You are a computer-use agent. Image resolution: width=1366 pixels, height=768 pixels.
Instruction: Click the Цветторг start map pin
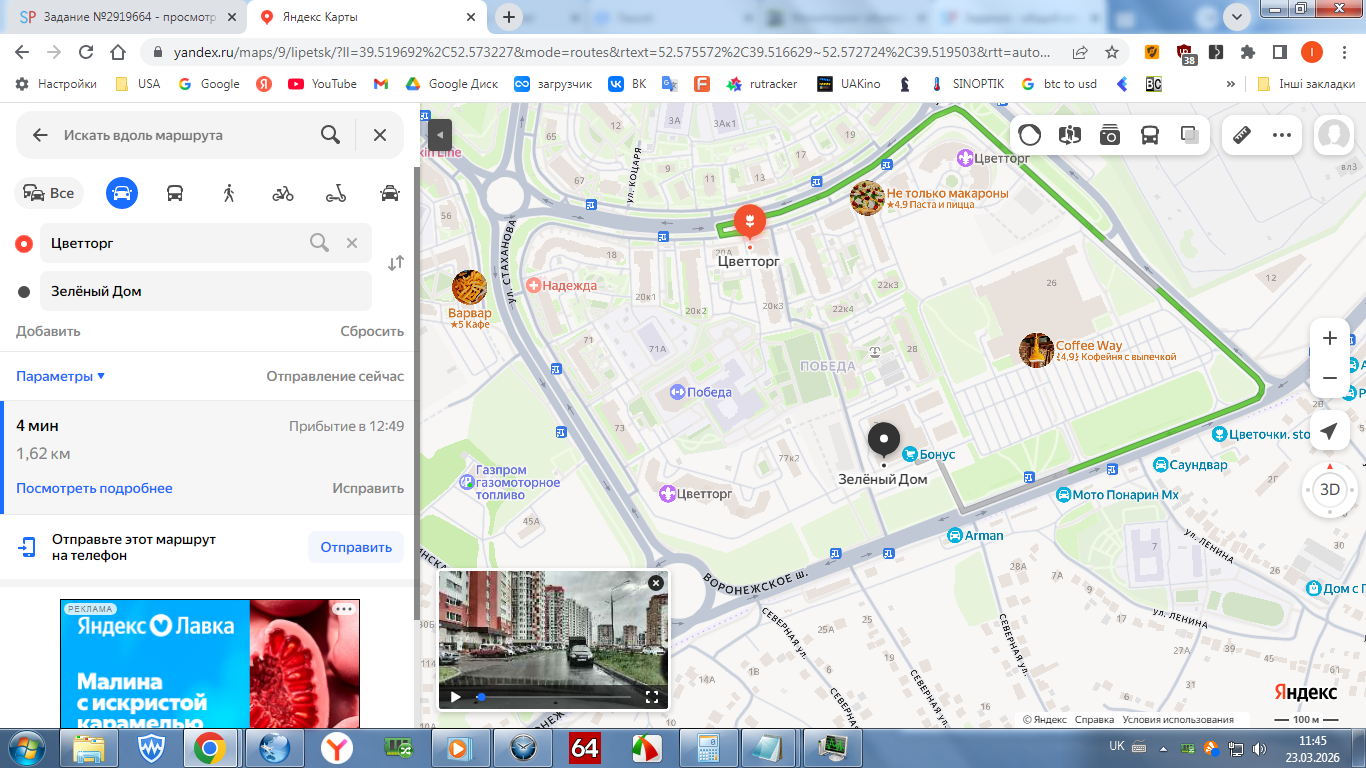748,221
